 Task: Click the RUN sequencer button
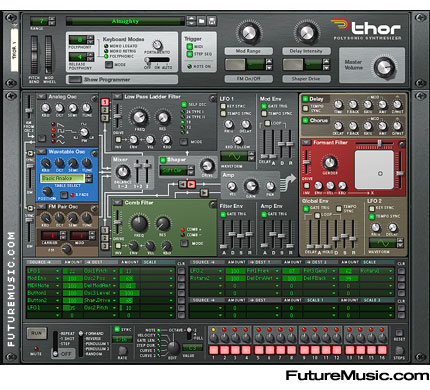(x=36, y=333)
